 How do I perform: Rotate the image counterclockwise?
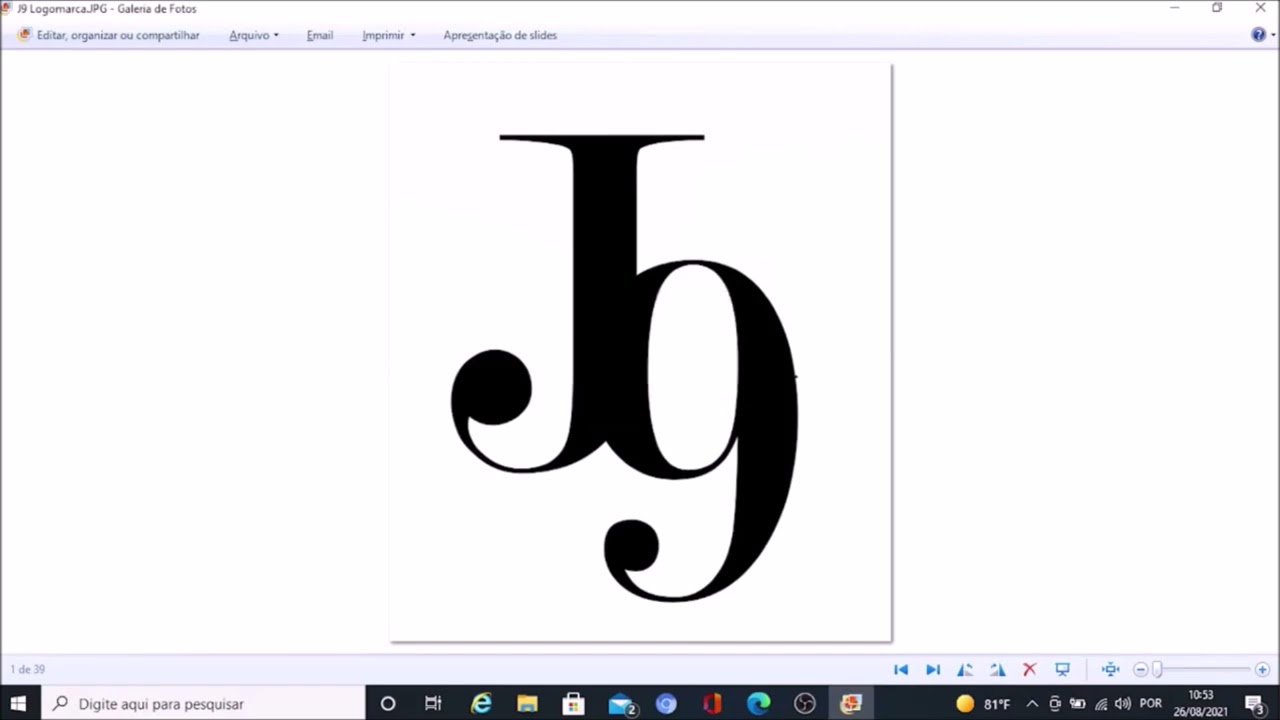pyautogui.click(x=965, y=670)
